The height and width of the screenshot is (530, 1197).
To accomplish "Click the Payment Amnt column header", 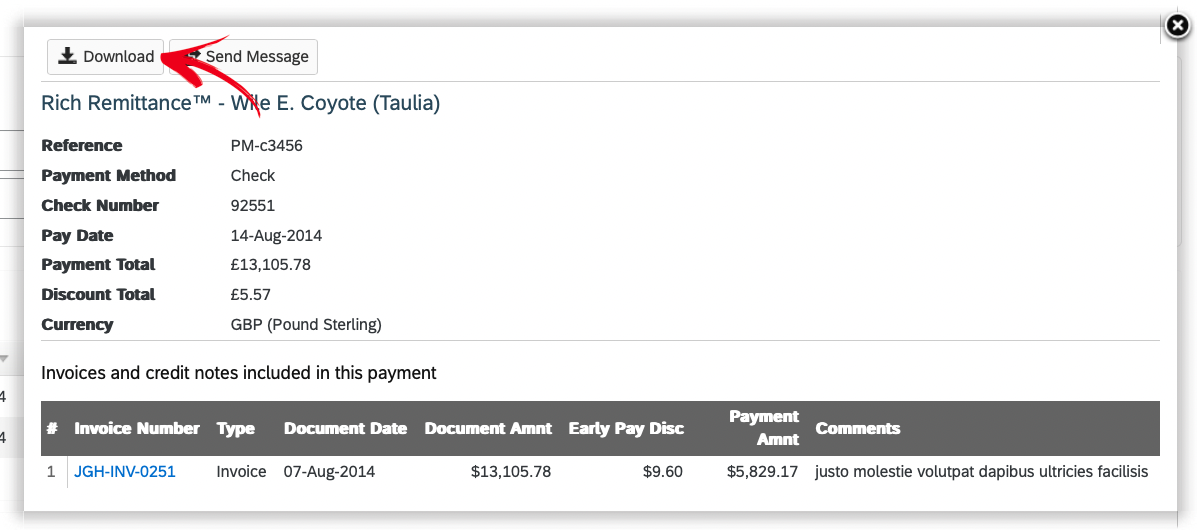I will 763,428.
